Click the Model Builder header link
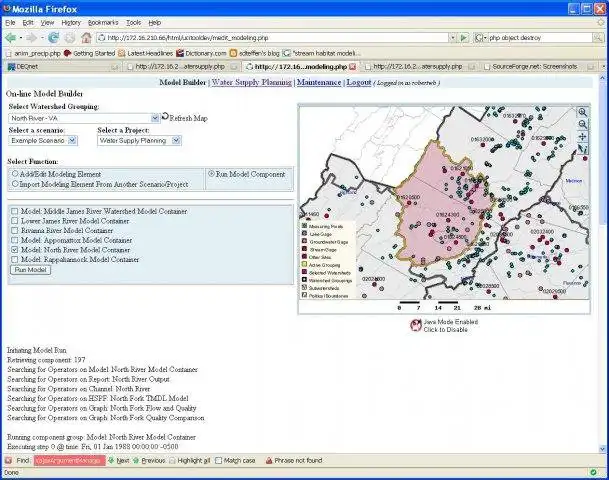This screenshot has height=480, width=609. [183, 82]
